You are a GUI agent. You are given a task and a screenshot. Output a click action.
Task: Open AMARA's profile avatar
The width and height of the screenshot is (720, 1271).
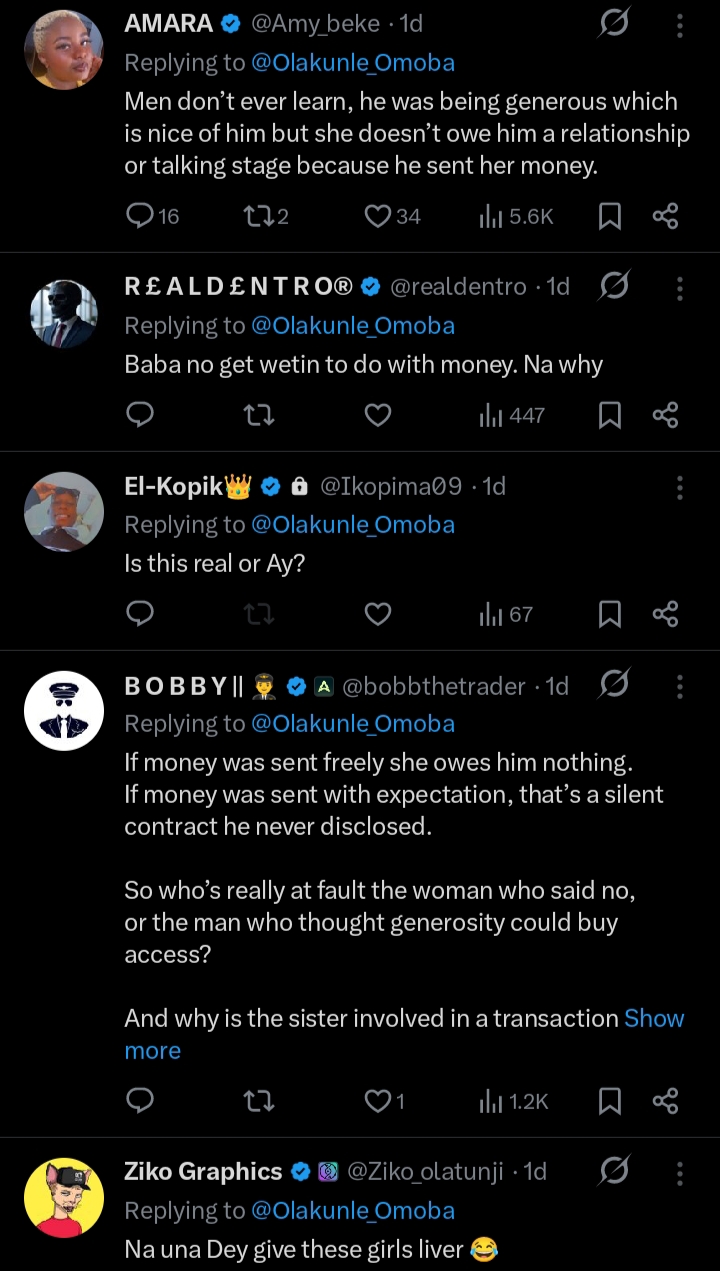pos(64,50)
